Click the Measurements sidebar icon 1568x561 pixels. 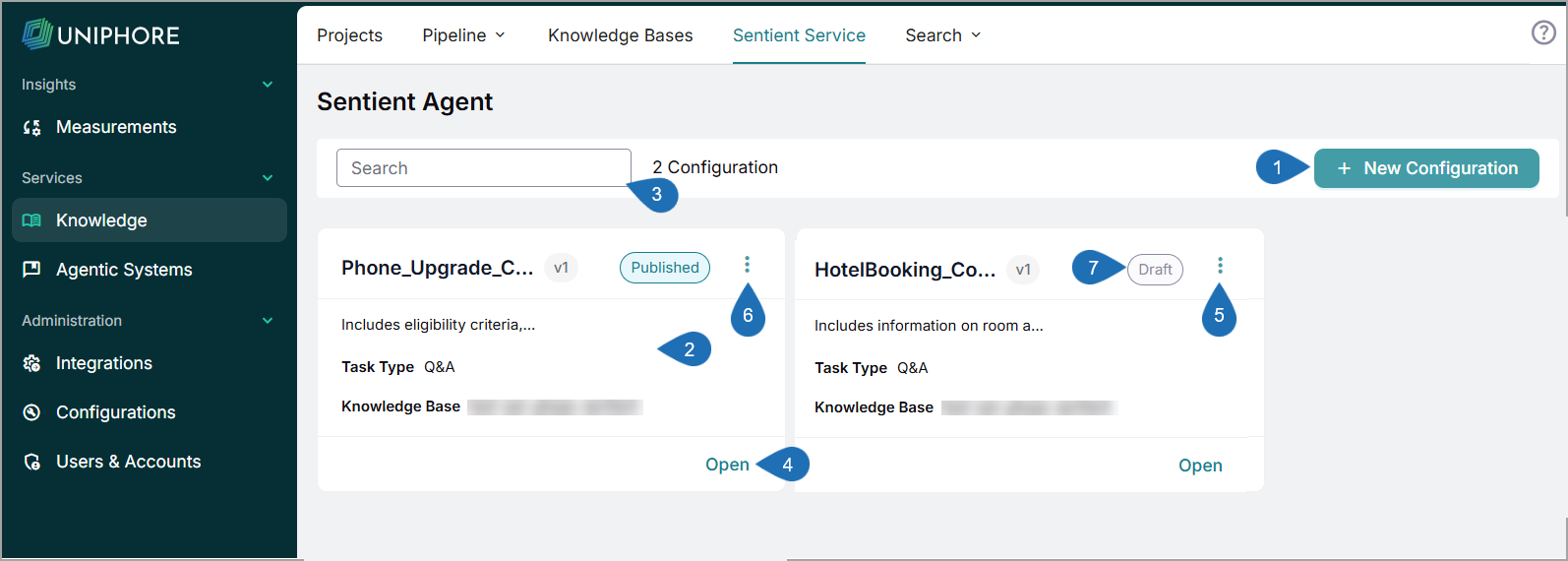[x=32, y=127]
